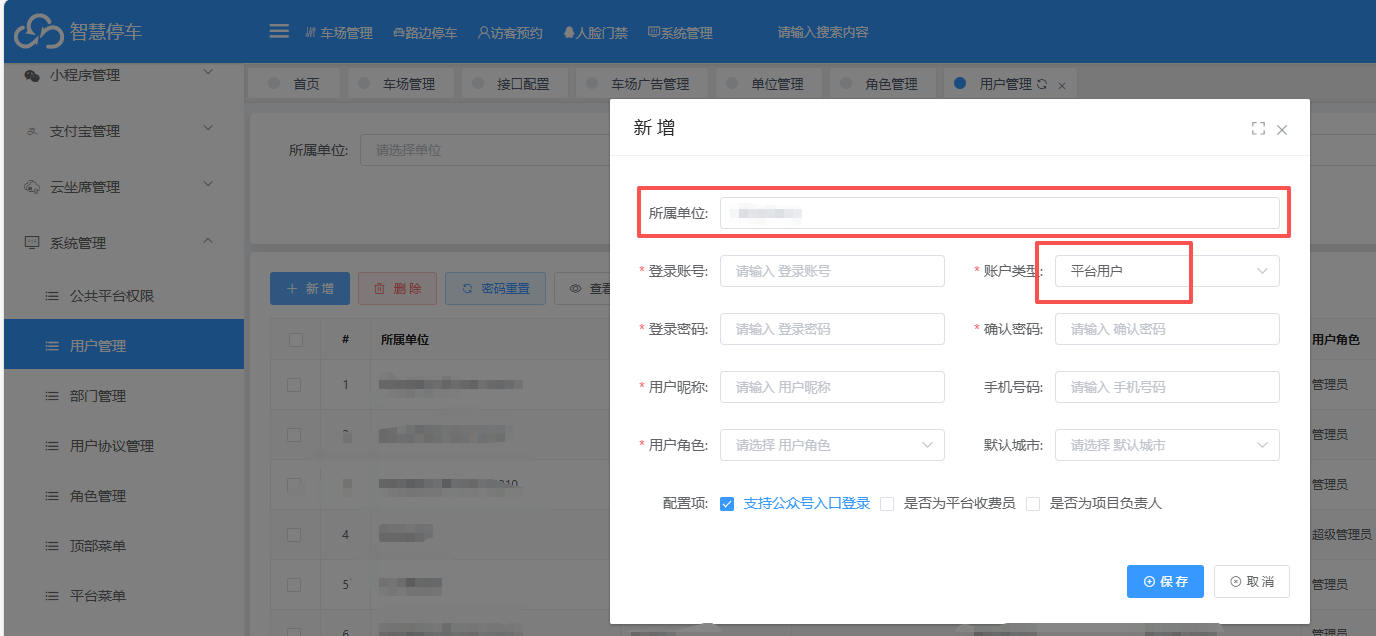This screenshot has width=1376, height=636.
Task: Click the 密码重置 button
Action: tap(495, 289)
